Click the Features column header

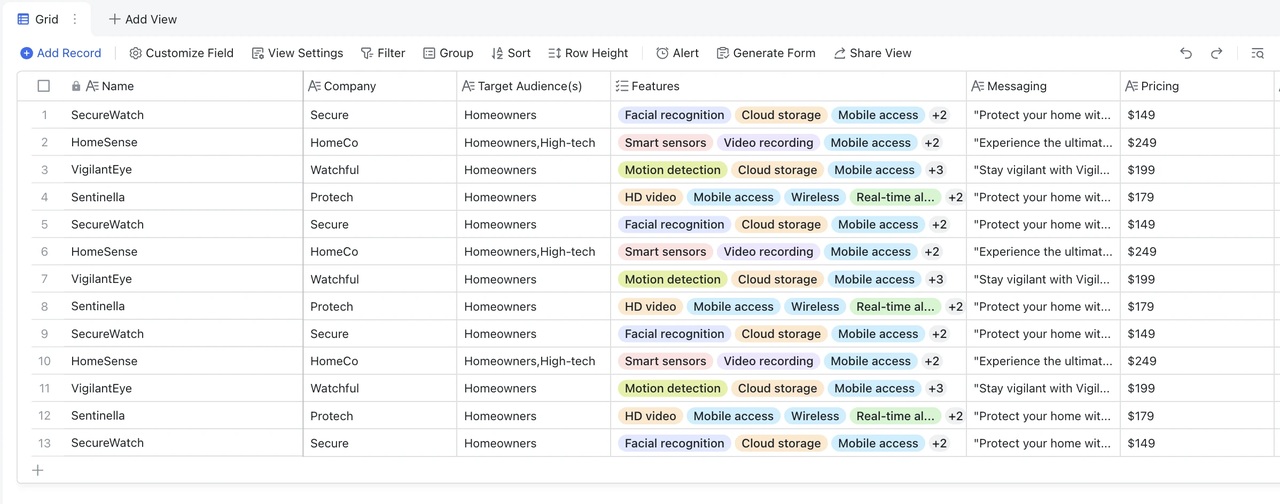click(x=655, y=86)
